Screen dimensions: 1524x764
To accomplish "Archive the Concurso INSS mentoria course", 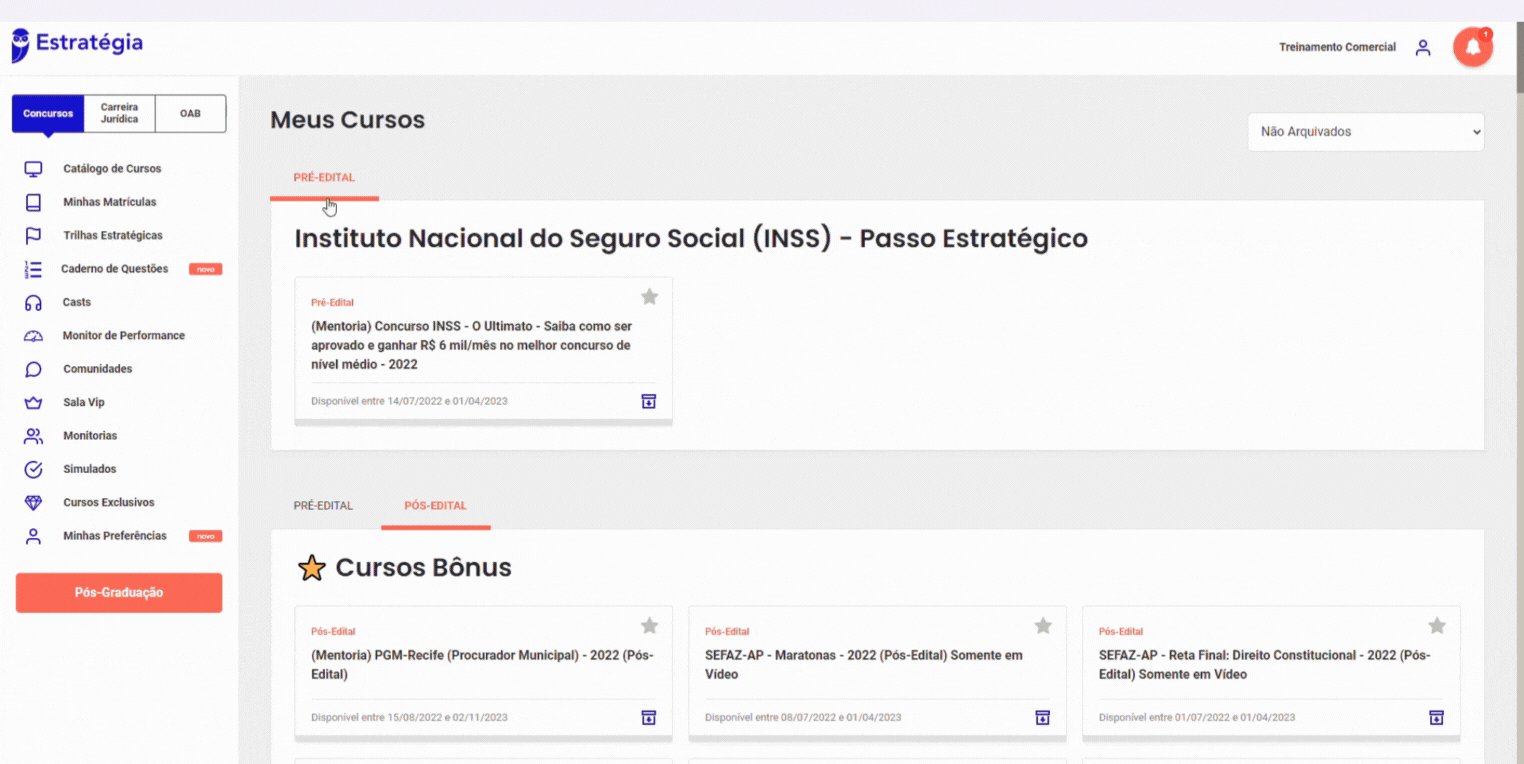I will pyautogui.click(x=648, y=401).
